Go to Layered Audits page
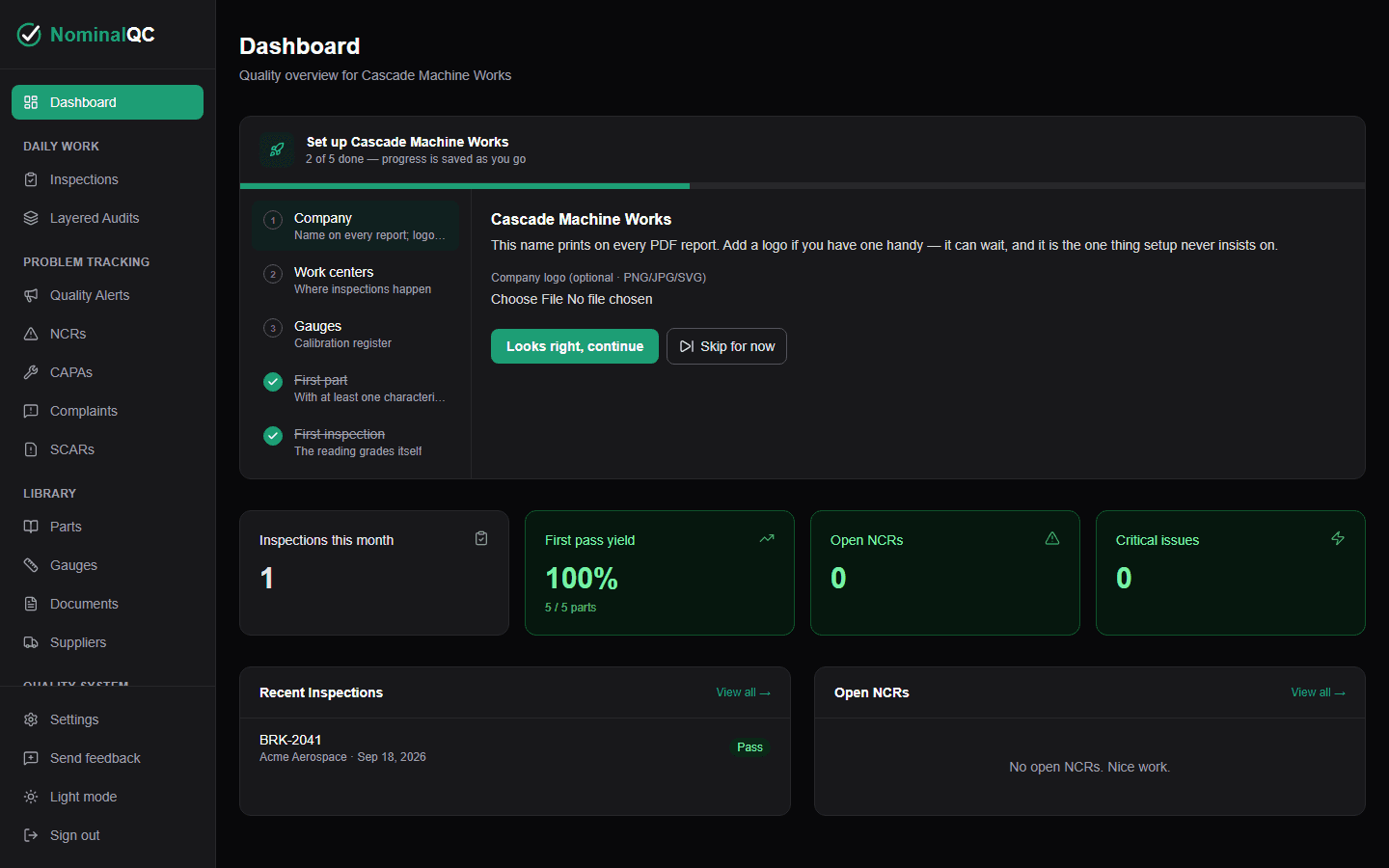Image resolution: width=1389 pixels, height=868 pixels. (x=107, y=218)
